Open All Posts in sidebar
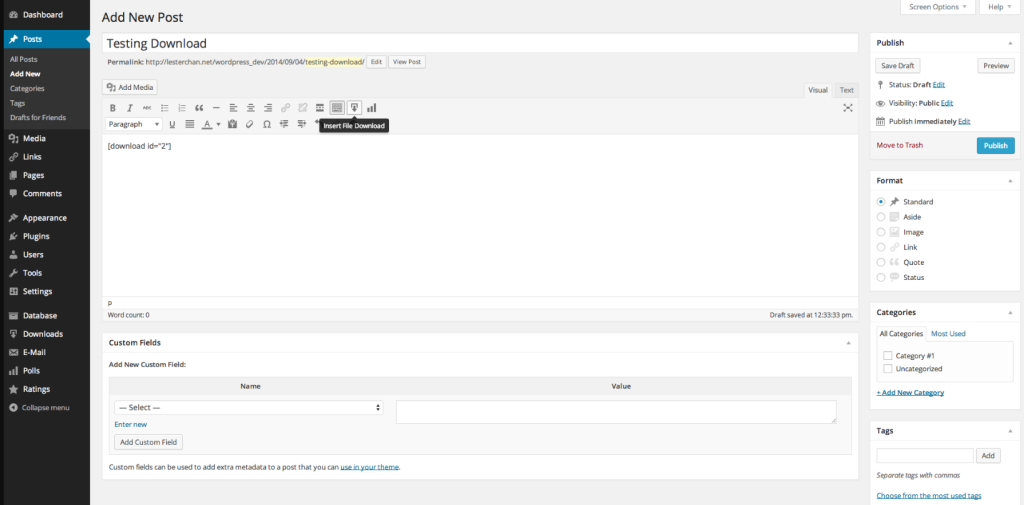Image resolution: width=1024 pixels, height=505 pixels. point(24,59)
